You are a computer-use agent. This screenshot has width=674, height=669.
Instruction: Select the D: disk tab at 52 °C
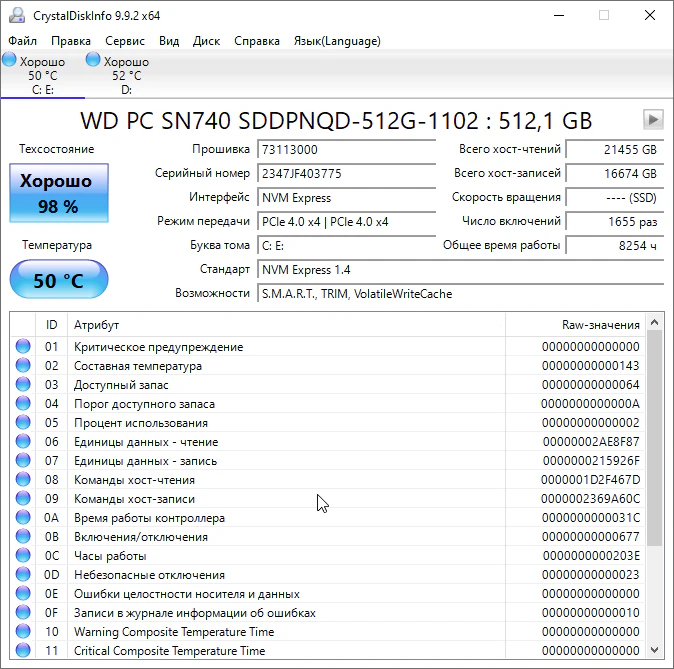coord(126,75)
